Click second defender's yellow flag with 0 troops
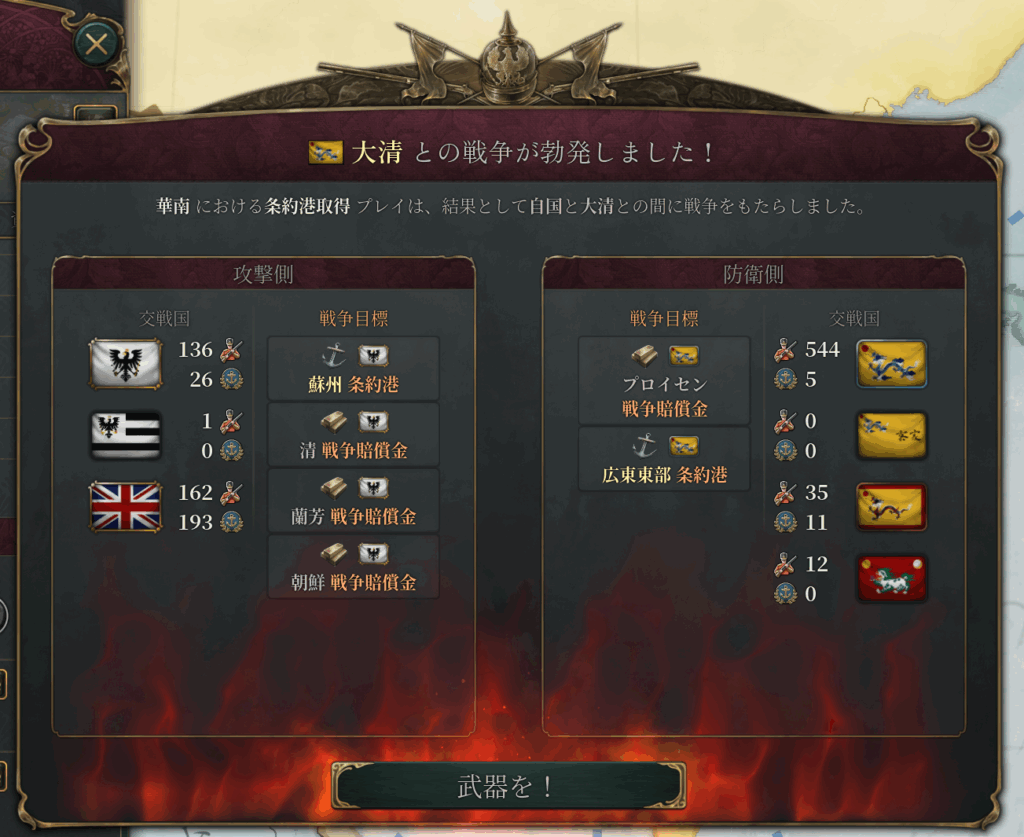This screenshot has height=837, width=1024. pyautogui.click(x=891, y=435)
